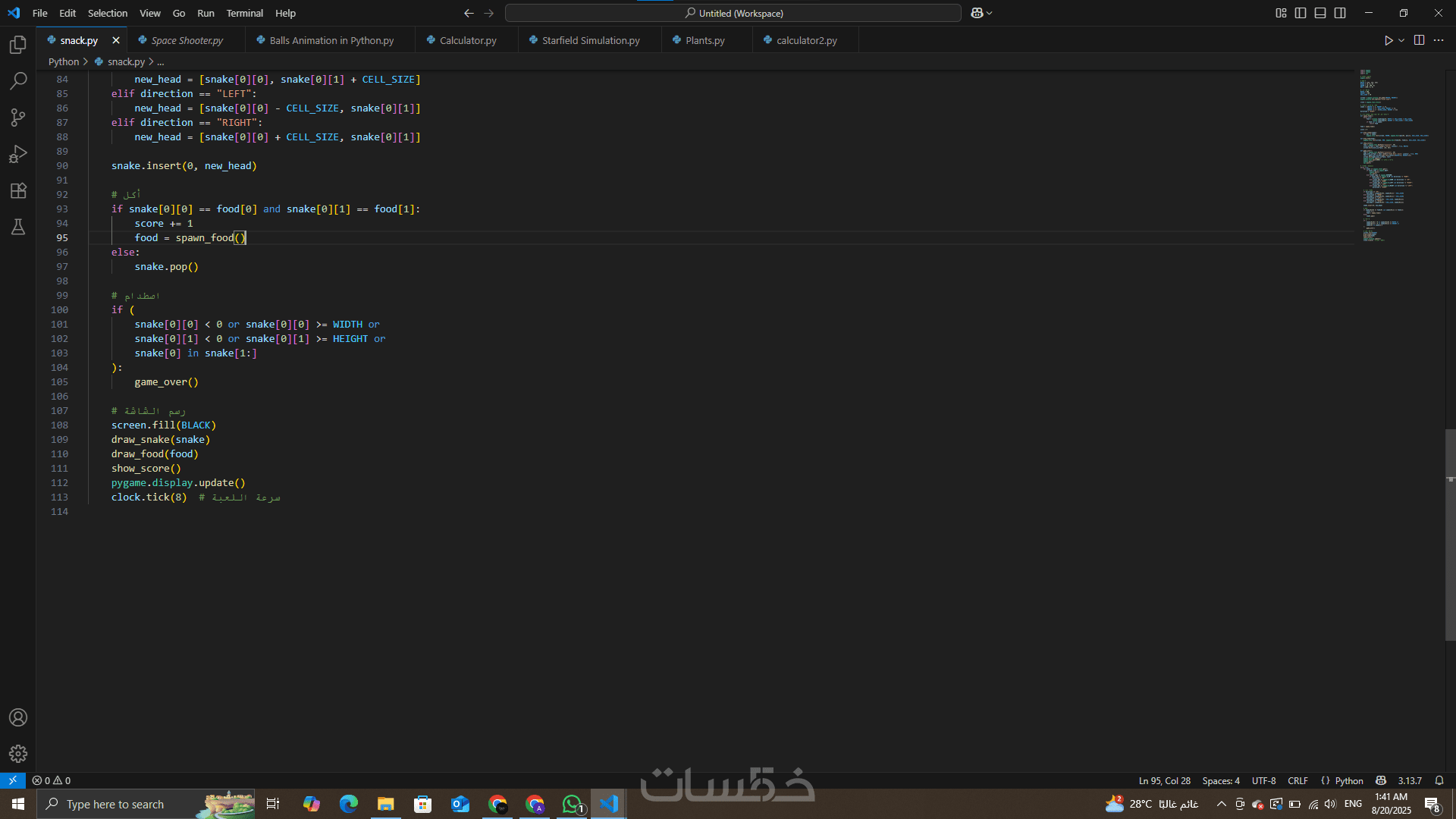Open the Search view in the activity bar
Image resolution: width=1456 pixels, height=819 pixels.
(x=18, y=81)
